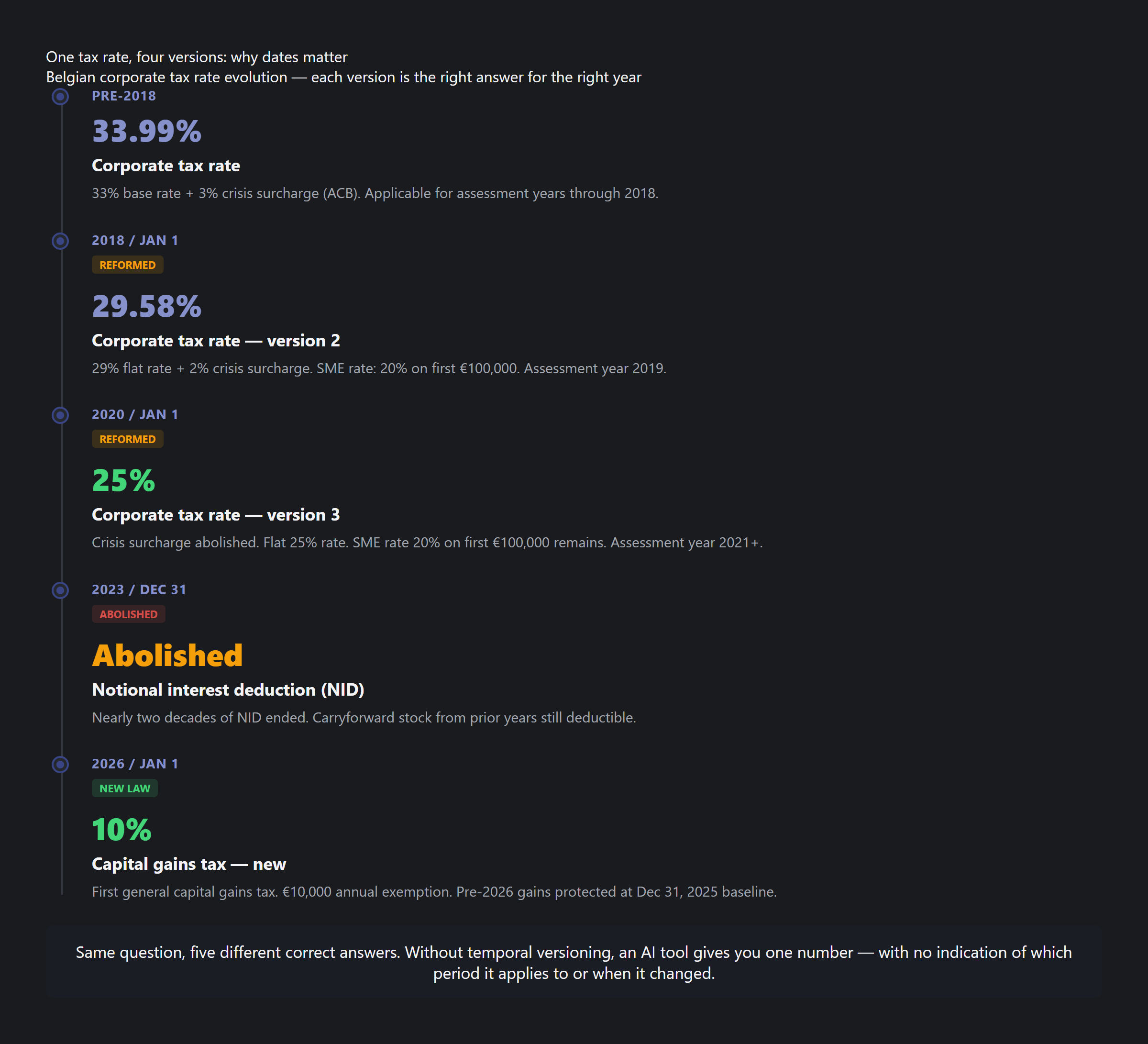This screenshot has width=1148, height=1044.
Task: Click the footer note about temporal versioning
Action: tap(574, 963)
